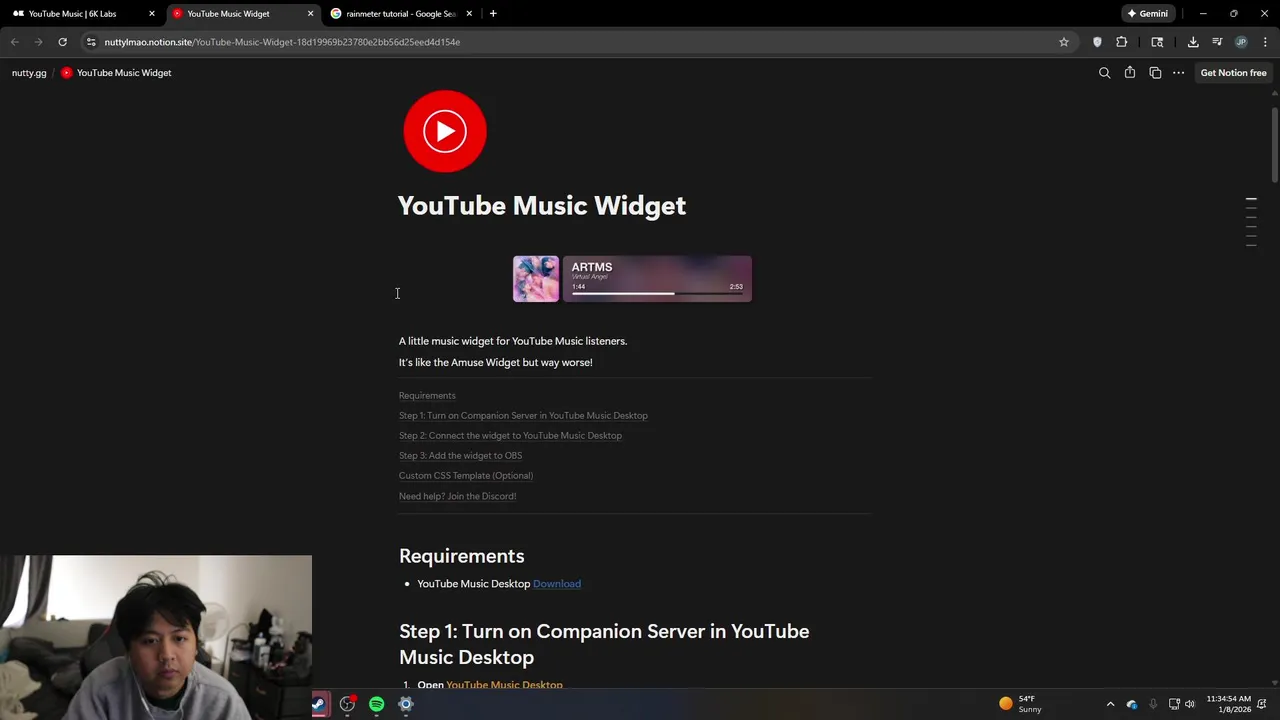Click the YouTube Music Widget page title
The width and height of the screenshot is (1280, 720).
coord(542,205)
